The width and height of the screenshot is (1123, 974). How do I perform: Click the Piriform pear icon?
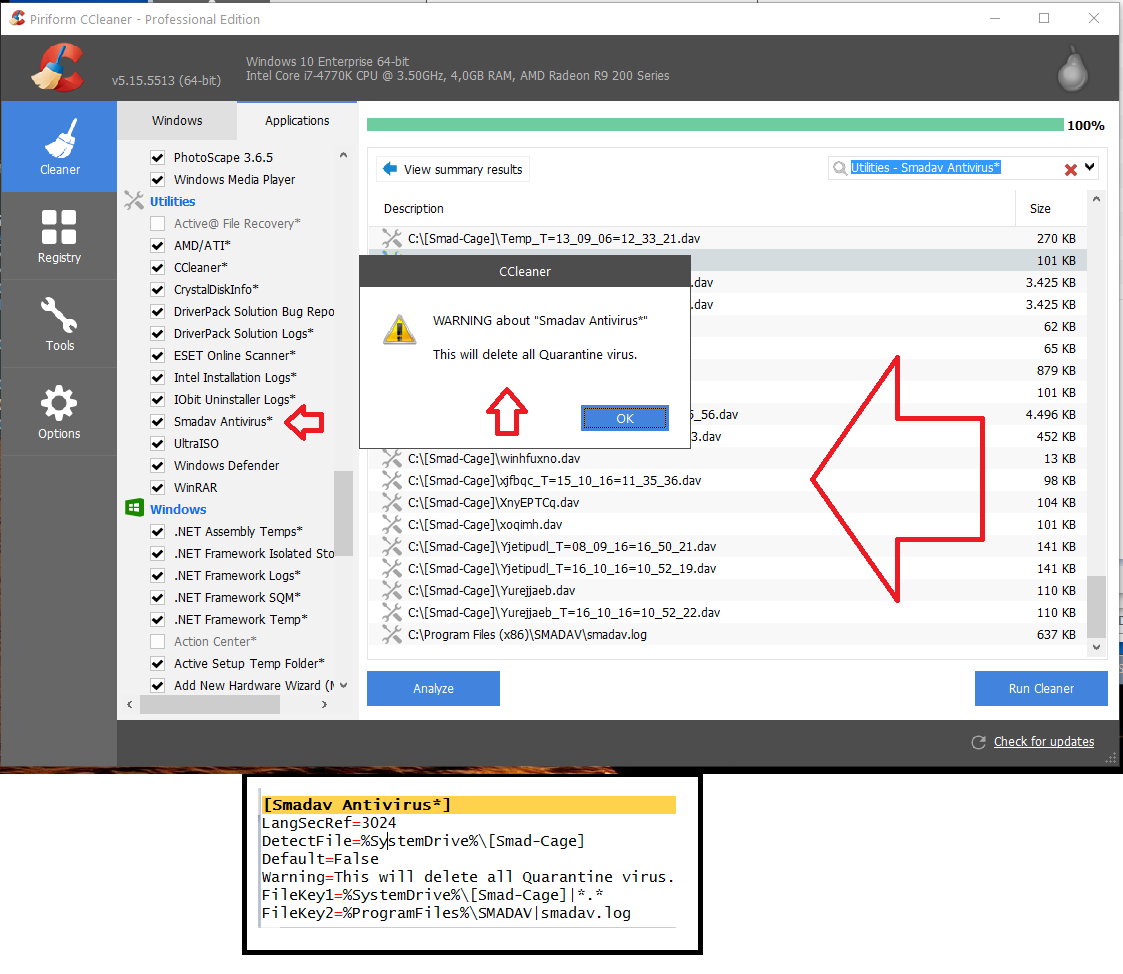point(1072,69)
